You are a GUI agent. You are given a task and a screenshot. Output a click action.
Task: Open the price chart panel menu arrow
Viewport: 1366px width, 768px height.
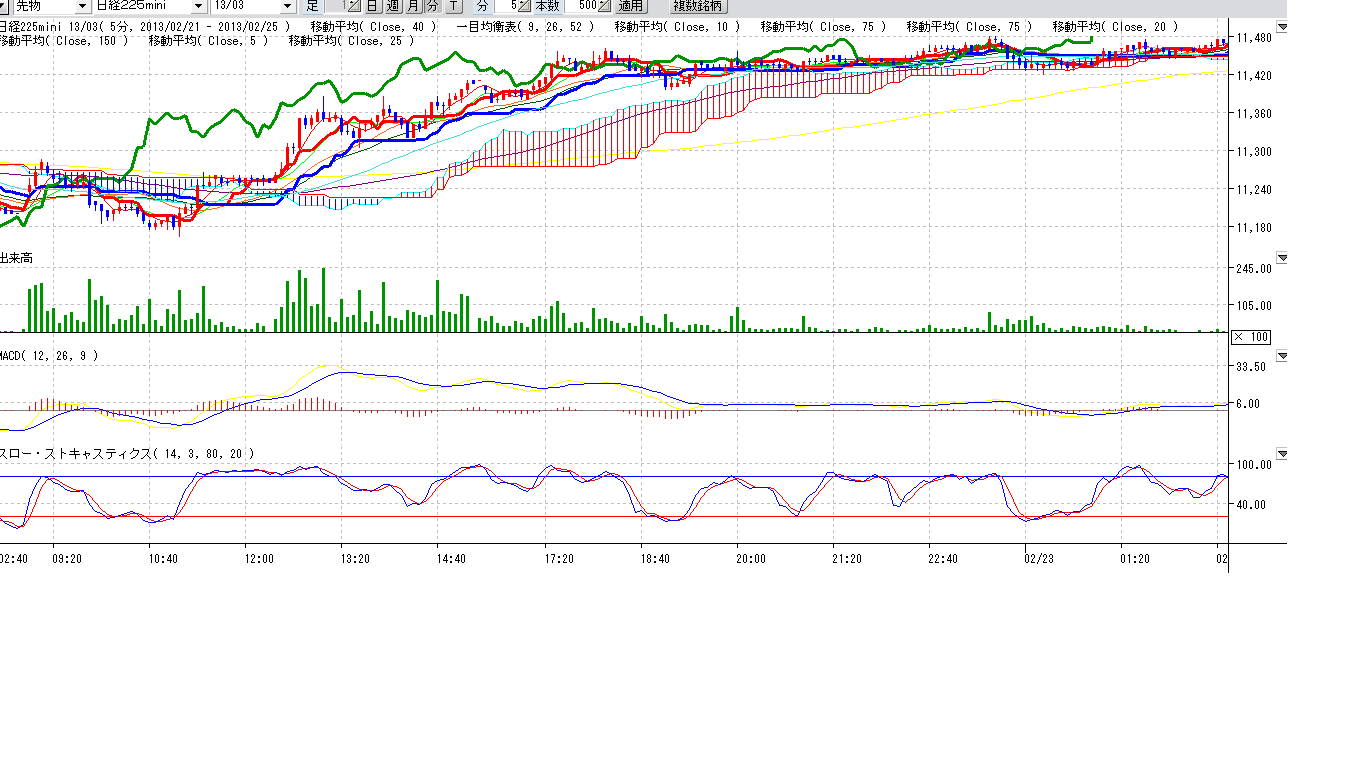[1282, 28]
